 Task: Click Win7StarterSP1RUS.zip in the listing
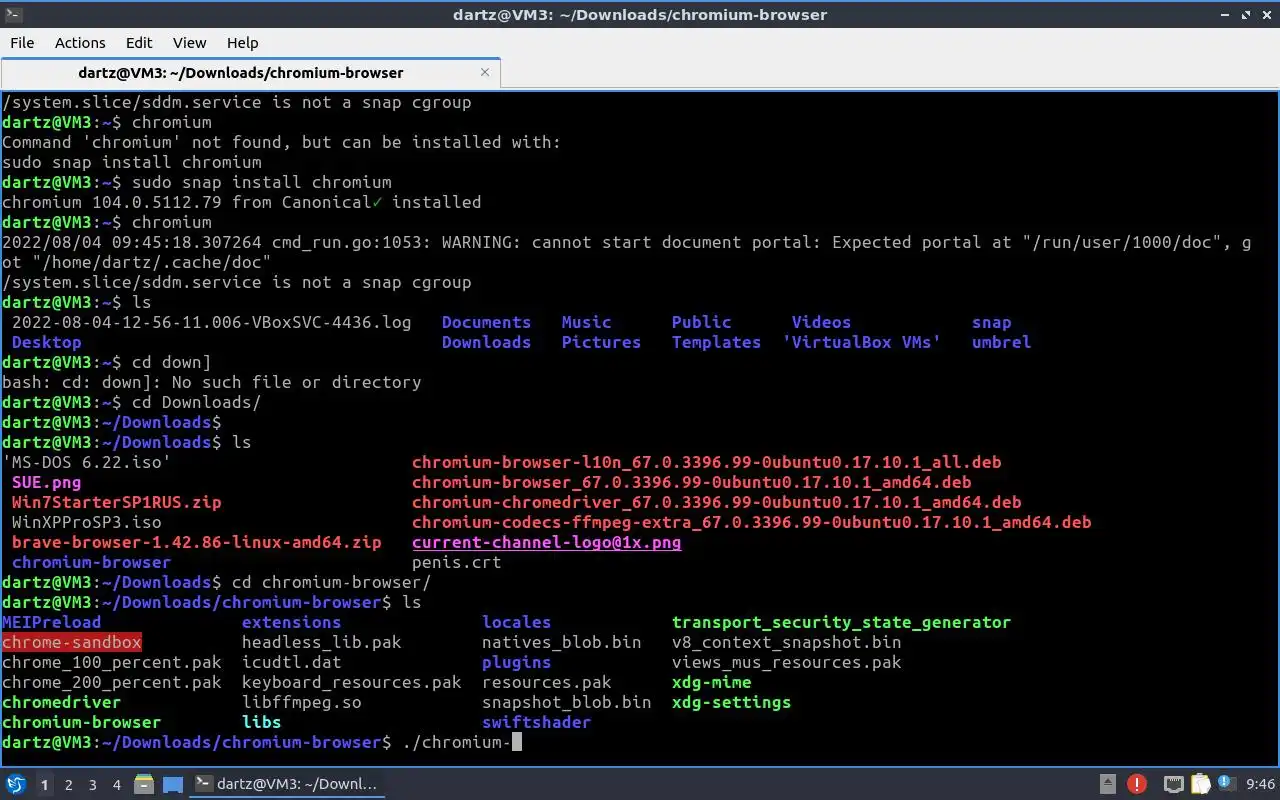click(117, 502)
